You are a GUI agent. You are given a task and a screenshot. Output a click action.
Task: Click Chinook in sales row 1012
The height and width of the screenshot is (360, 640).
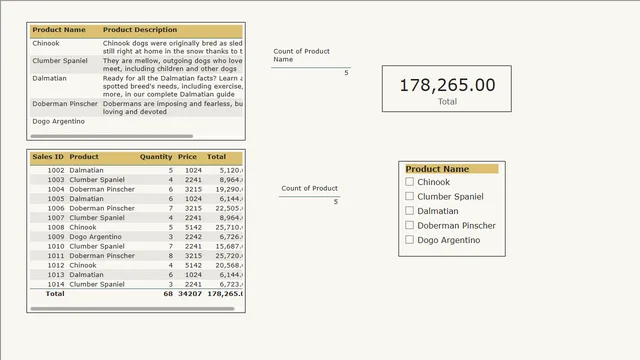(83, 265)
